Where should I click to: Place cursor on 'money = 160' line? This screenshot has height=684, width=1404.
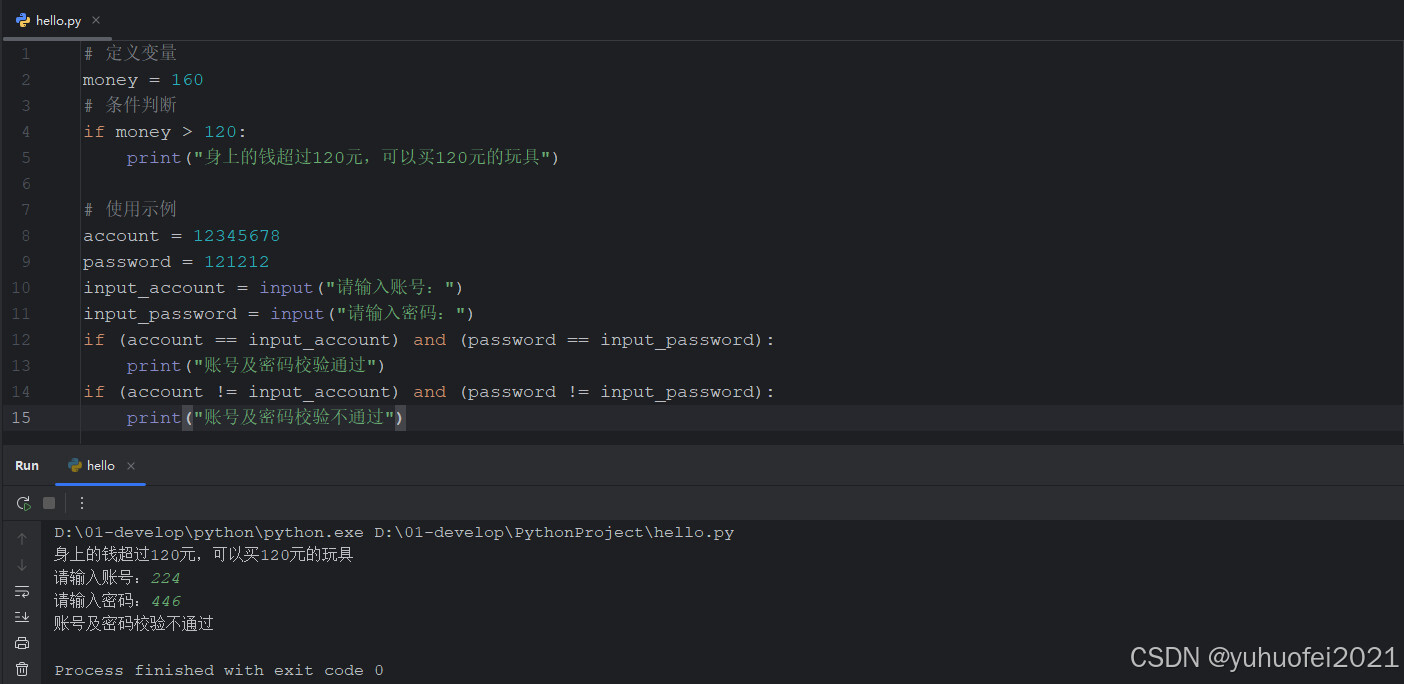tap(143, 80)
